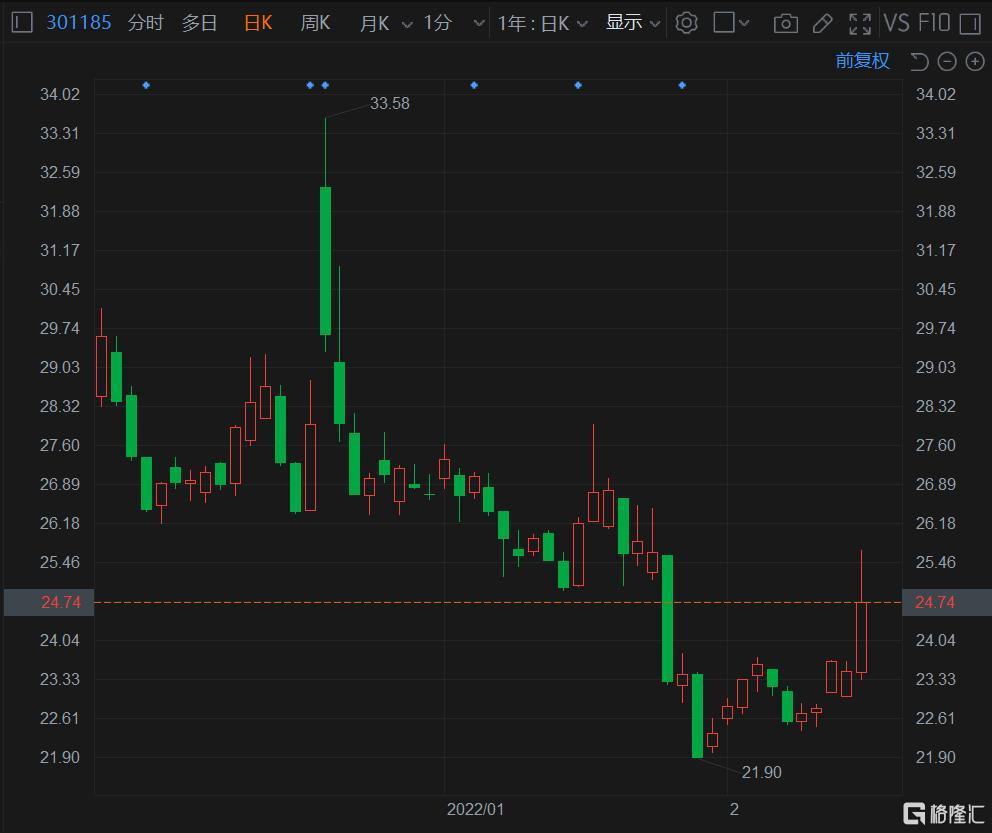
Task: Open chart settings gear
Action: click(x=686, y=23)
